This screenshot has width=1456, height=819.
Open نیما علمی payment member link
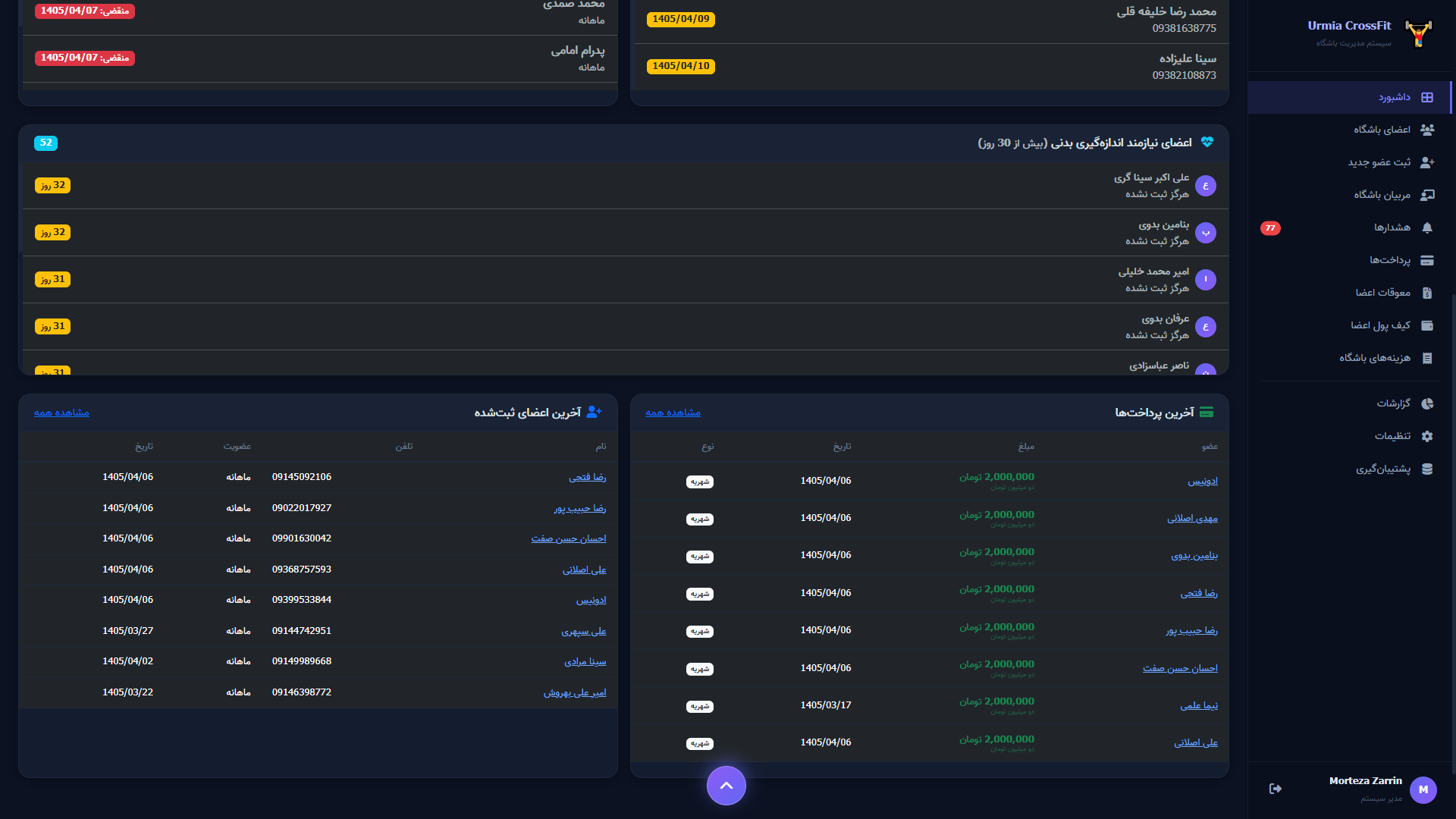[x=1199, y=705]
